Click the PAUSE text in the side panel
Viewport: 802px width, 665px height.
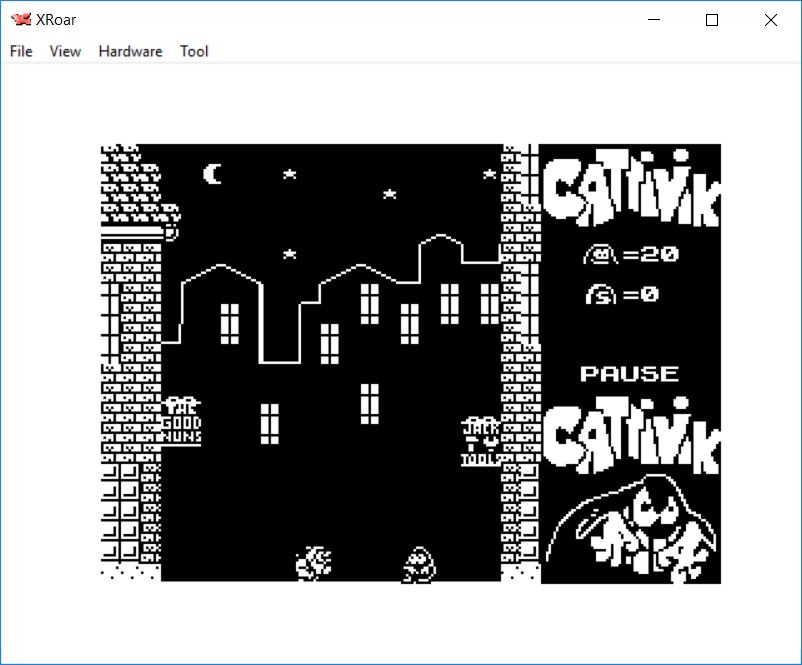tap(629, 374)
